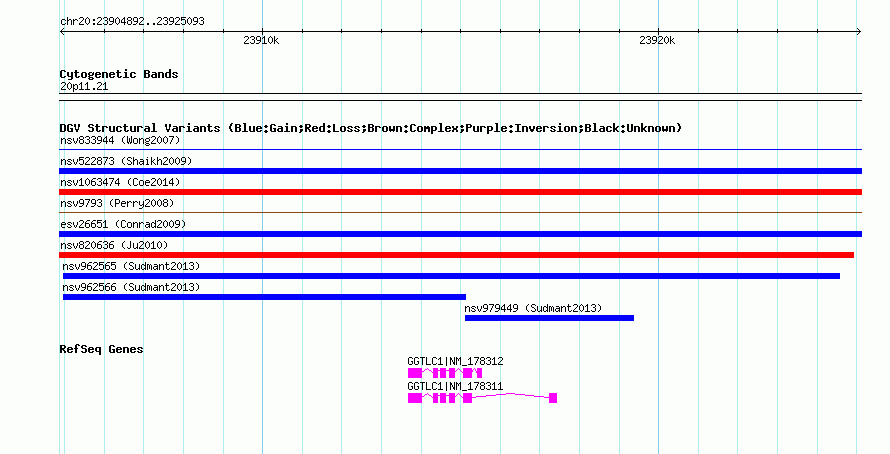Open nsv522873 (Shaikh2009) variant label
890x454 pixels.
126,161
